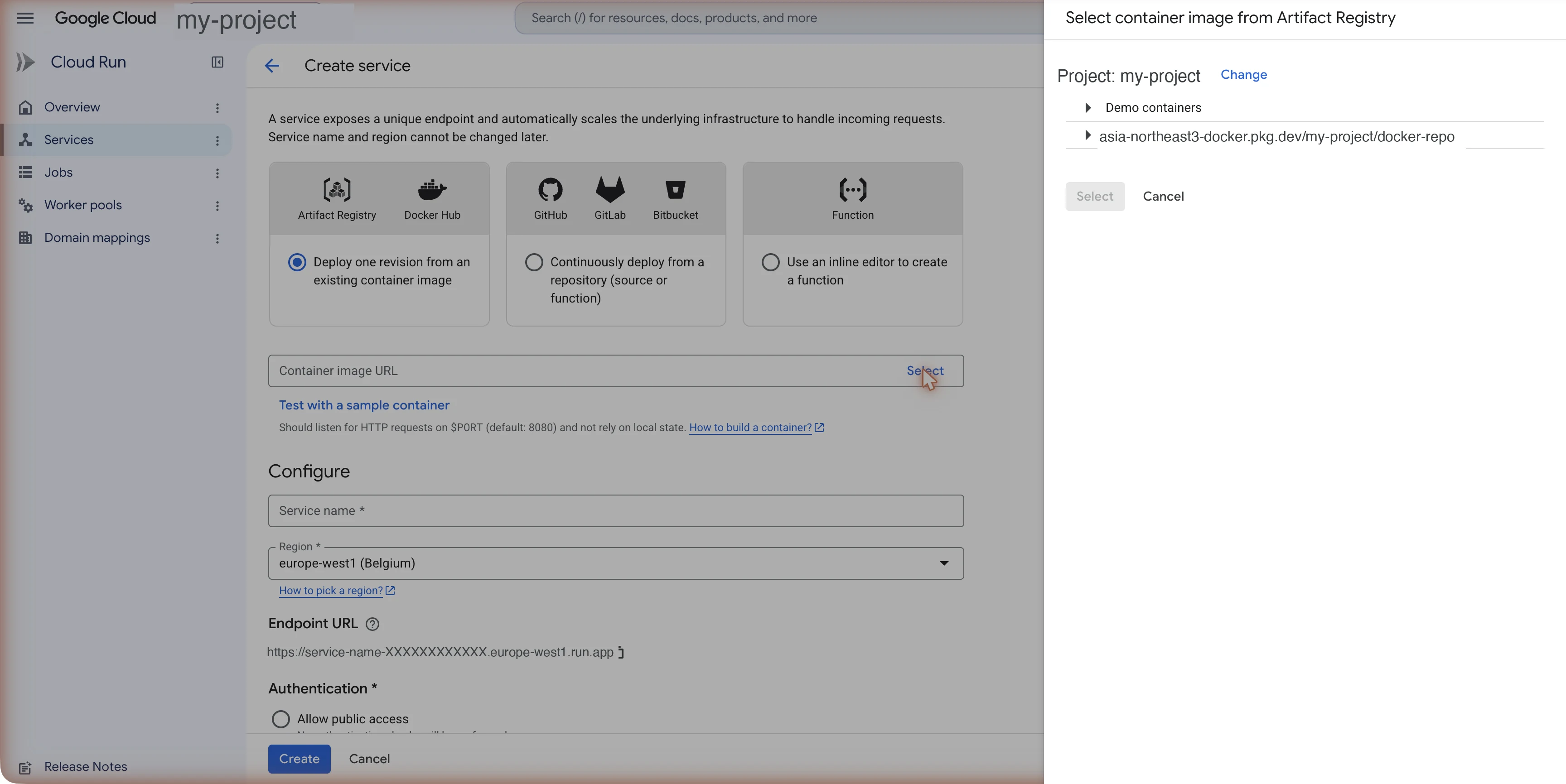The width and height of the screenshot is (1566, 784).
Task: Expand the Demo containers tree node
Action: [x=1087, y=108]
